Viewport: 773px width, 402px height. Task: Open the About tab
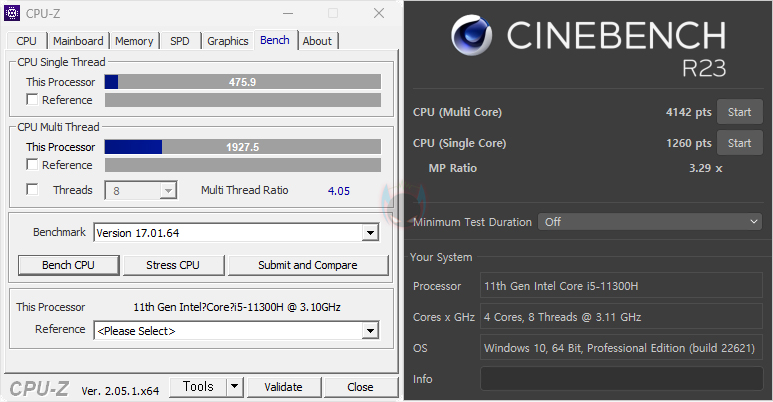[317, 41]
